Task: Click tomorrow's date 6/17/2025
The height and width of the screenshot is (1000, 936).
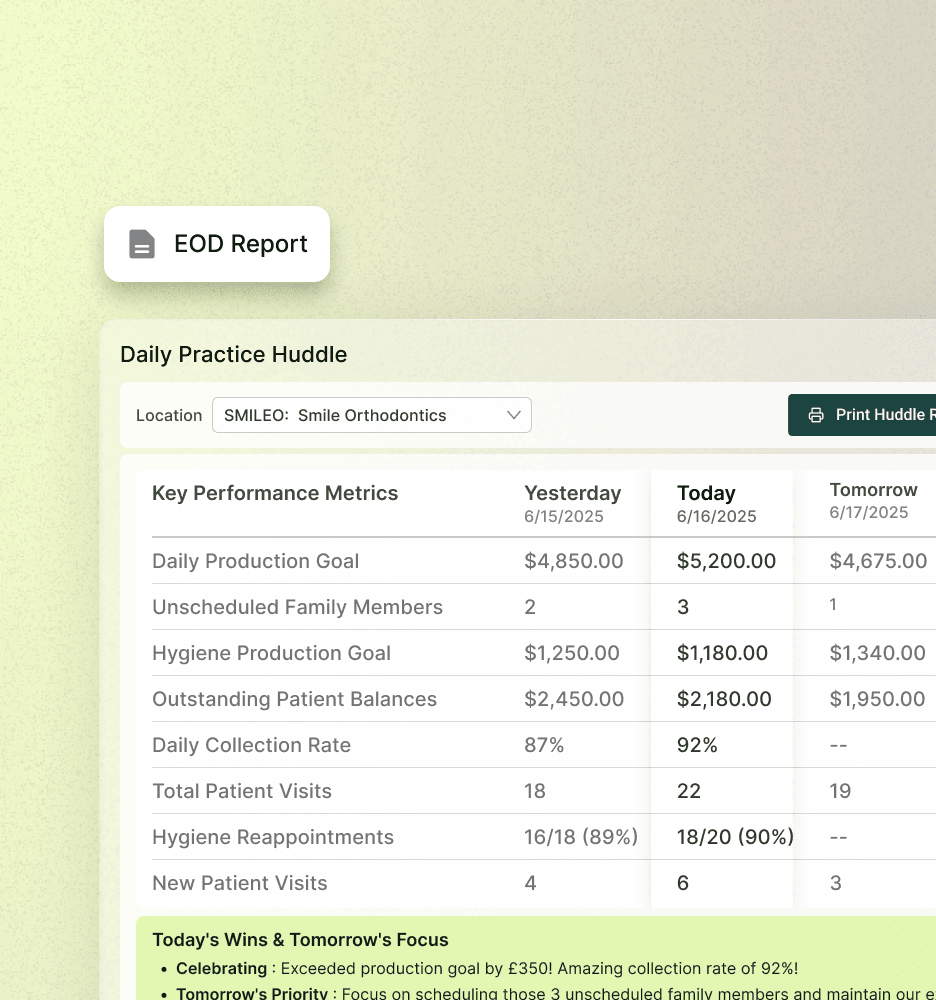Action: pyautogui.click(x=868, y=513)
